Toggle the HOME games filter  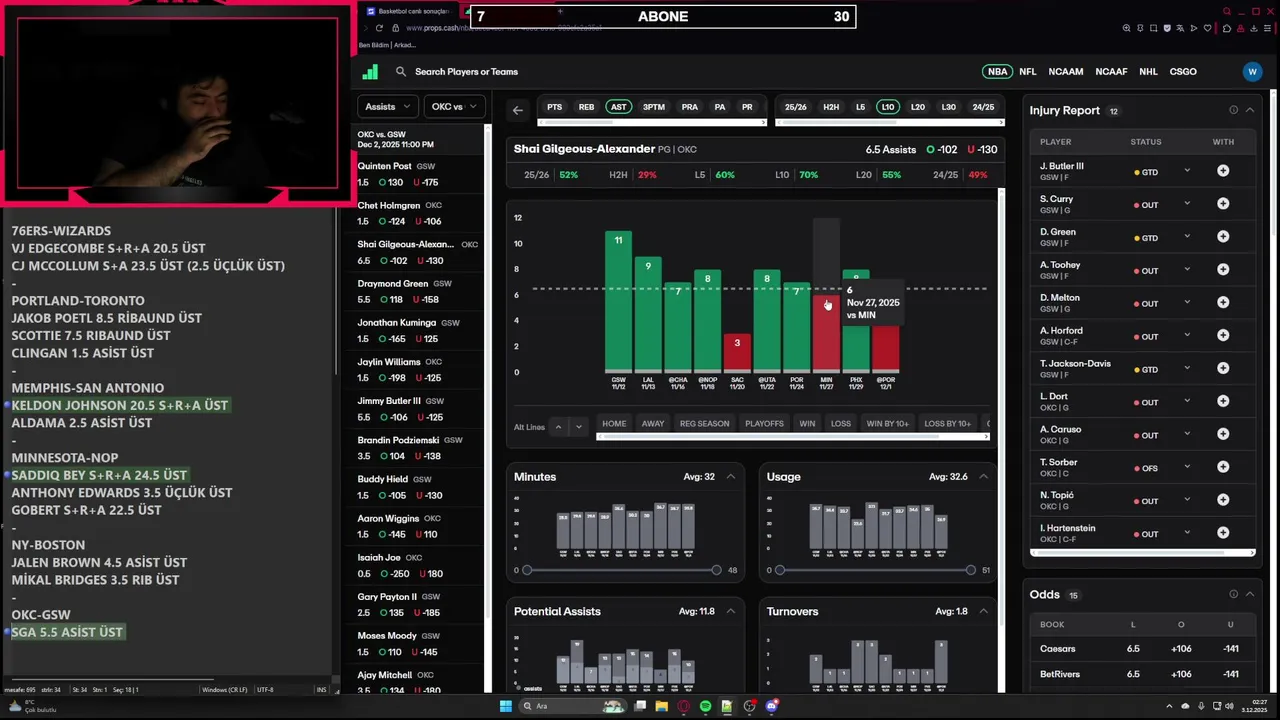coord(614,424)
